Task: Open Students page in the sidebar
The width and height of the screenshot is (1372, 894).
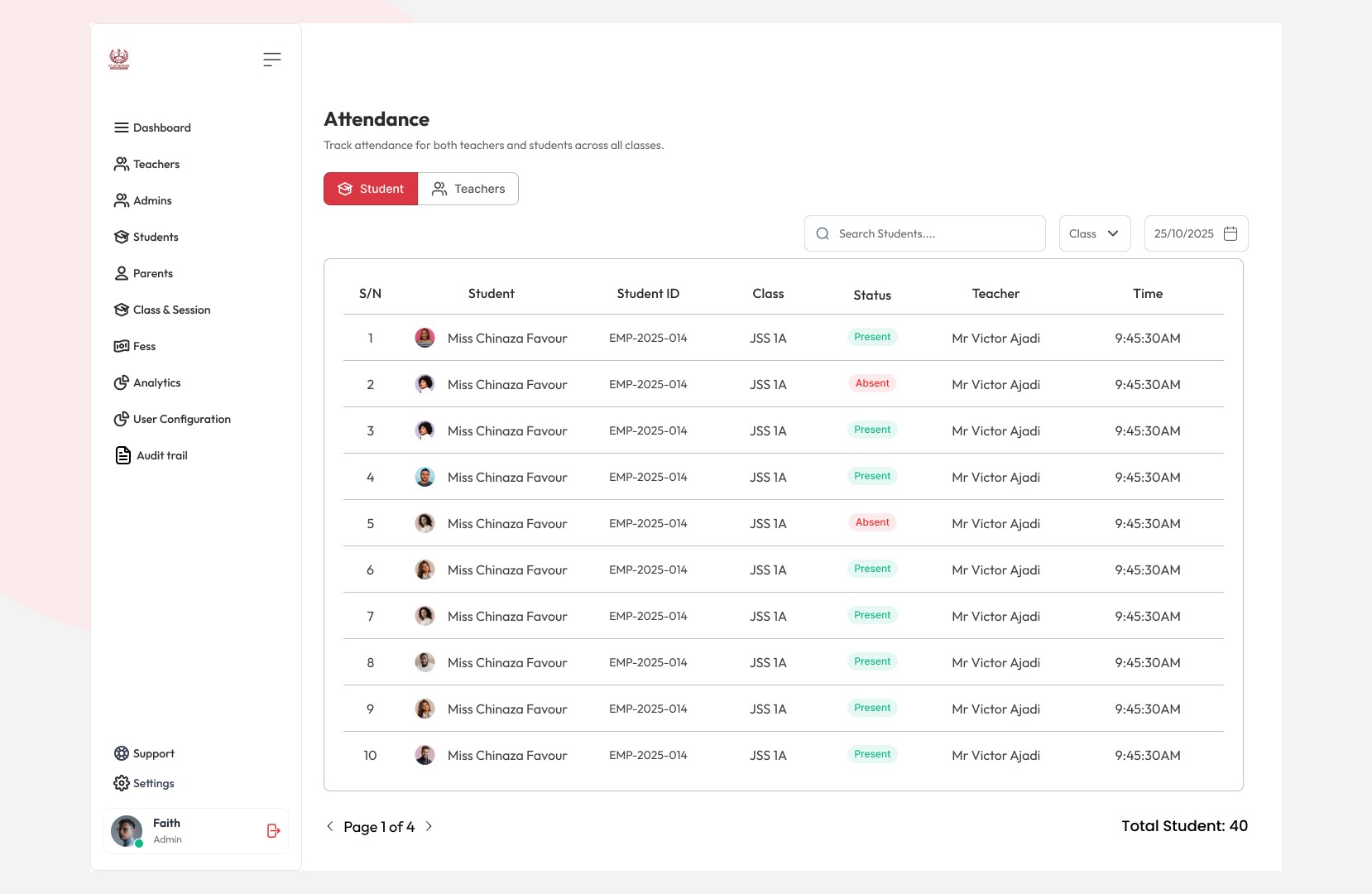Action: [x=146, y=237]
